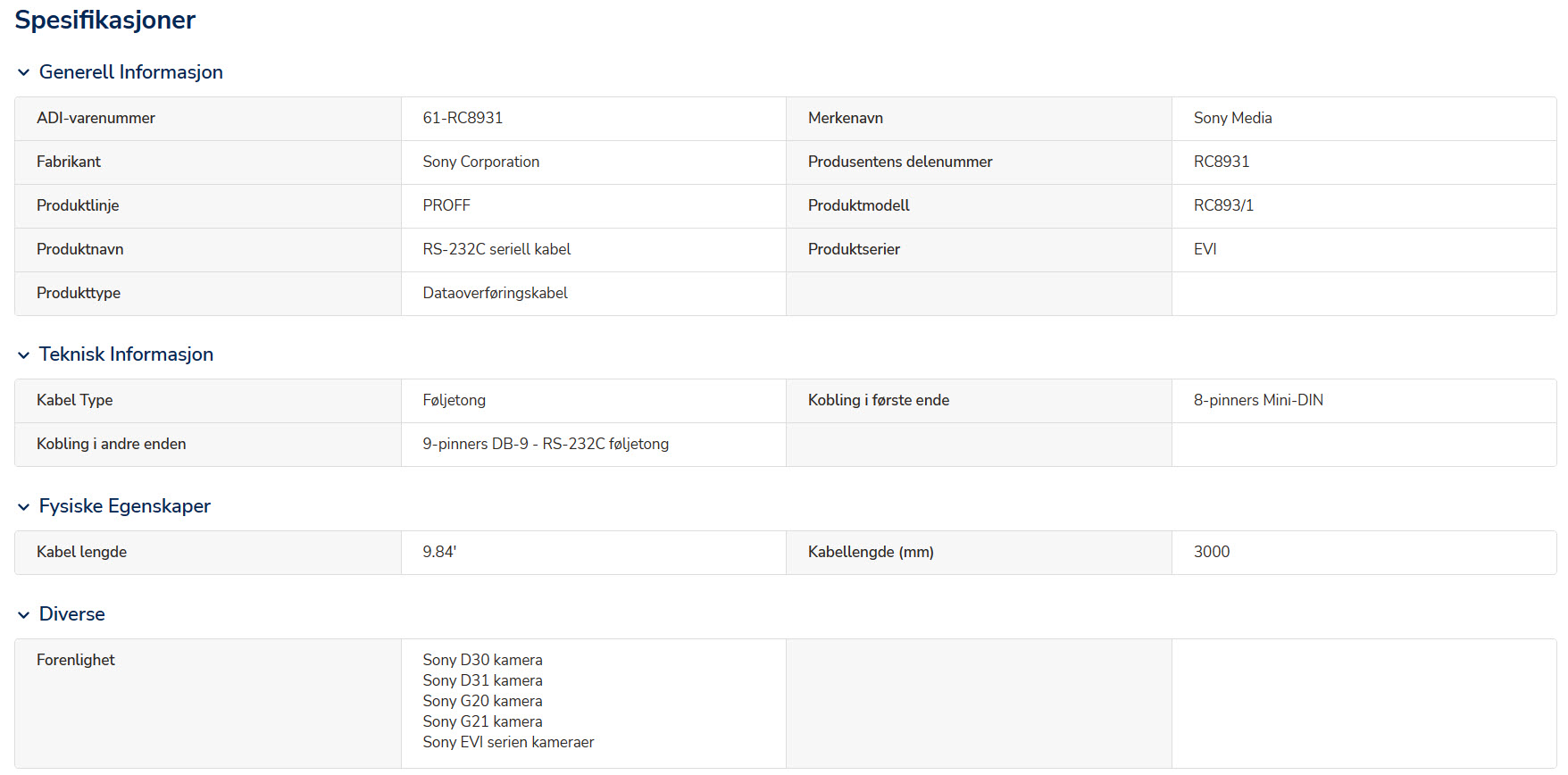Click the Fabrikant label cell
1568x775 pixels.
click(208, 162)
